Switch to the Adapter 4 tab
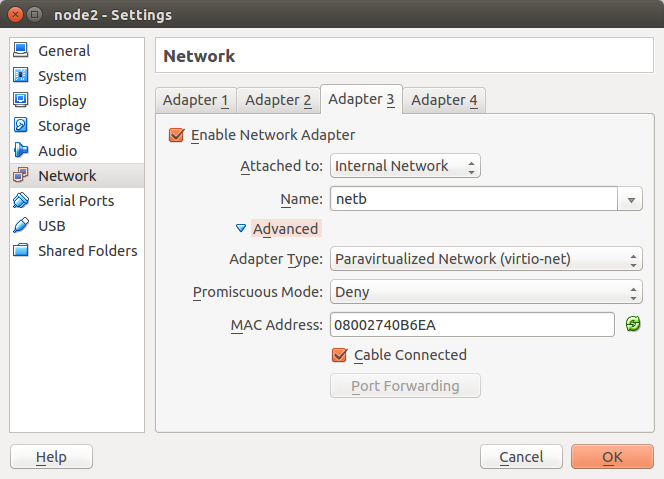Viewport: 664px width, 479px height. (x=444, y=100)
